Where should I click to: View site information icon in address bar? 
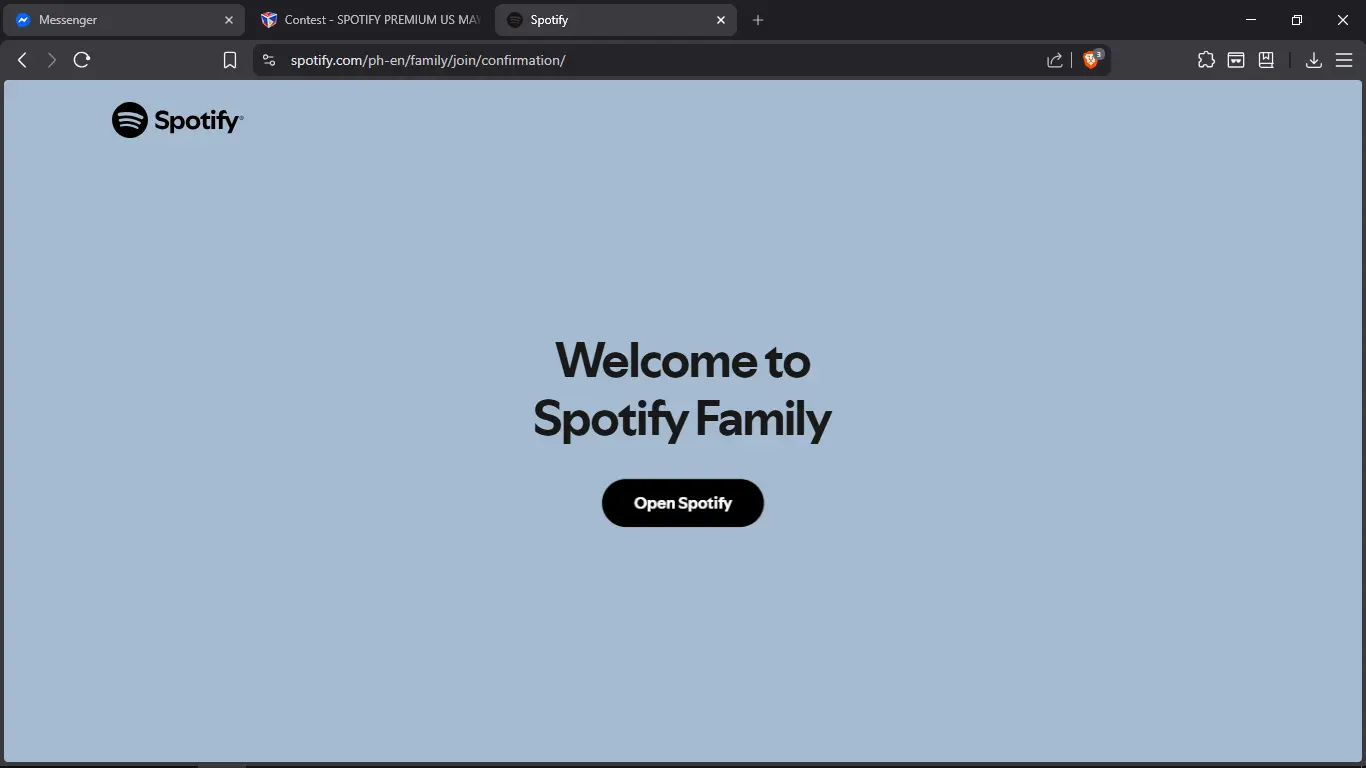pyautogui.click(x=269, y=60)
